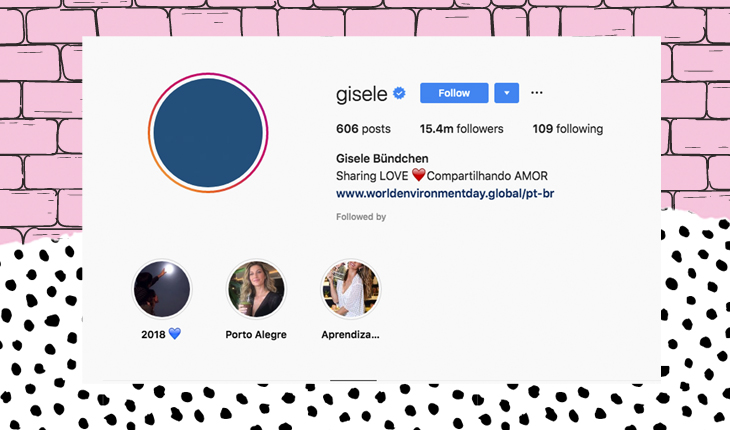Open the three-dot more options menu
Viewport: 730px width, 430px height.
point(537,93)
